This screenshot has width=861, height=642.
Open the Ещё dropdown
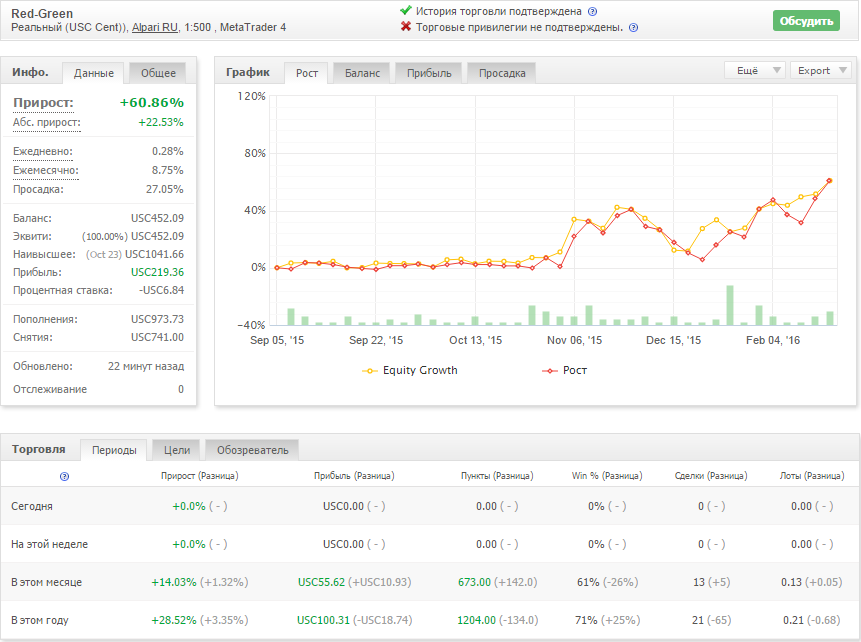click(754, 70)
